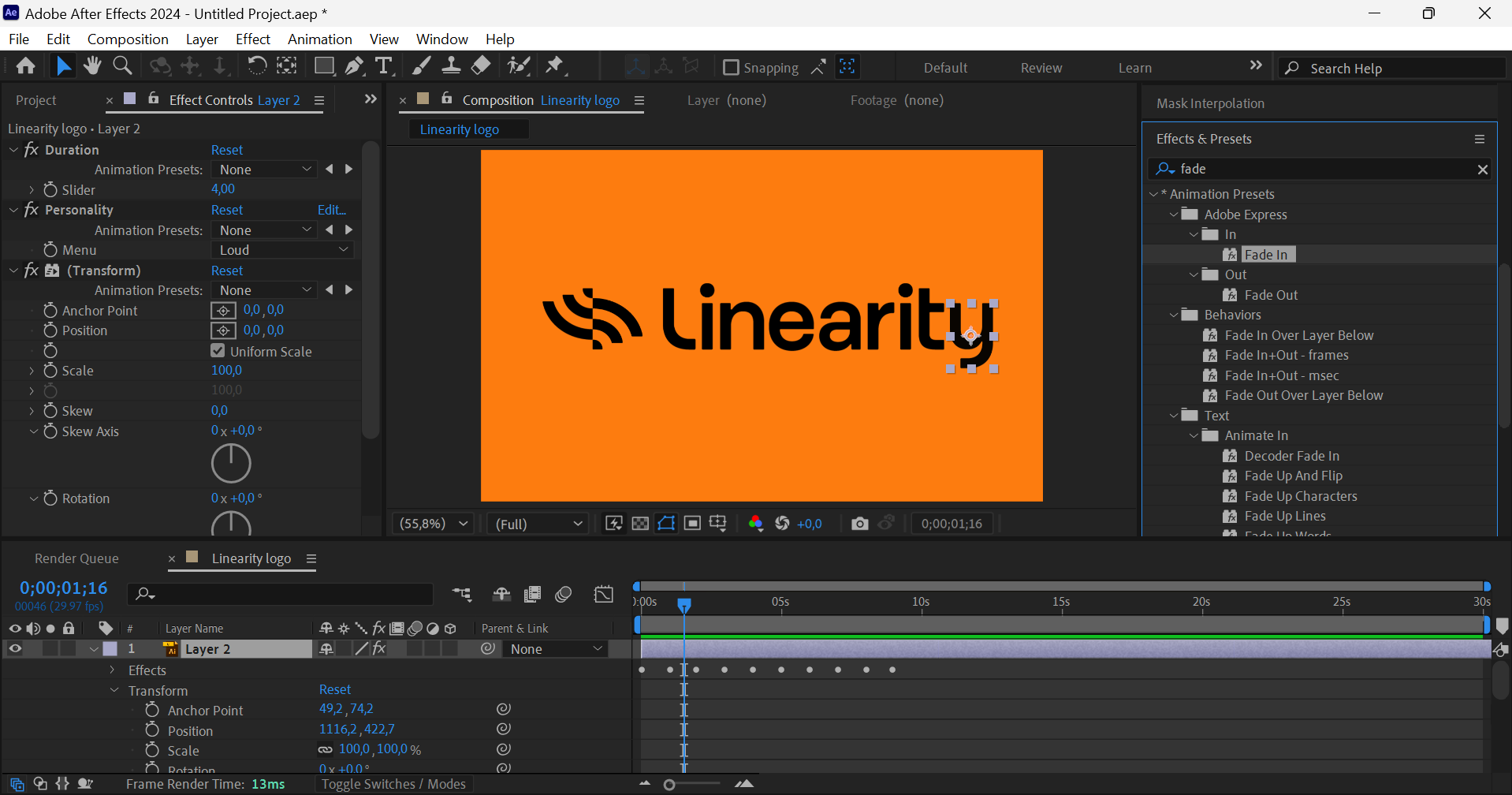This screenshot has height=795, width=1512.
Task: Toggle the Anchor Point stopwatch in timeline
Action: click(x=152, y=710)
